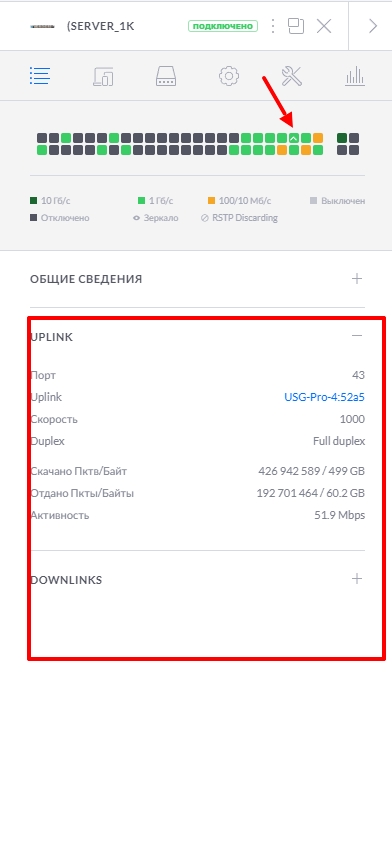Select the dark green 10 Гб/с SFP port
The image size is (392, 867).
pos(342,138)
